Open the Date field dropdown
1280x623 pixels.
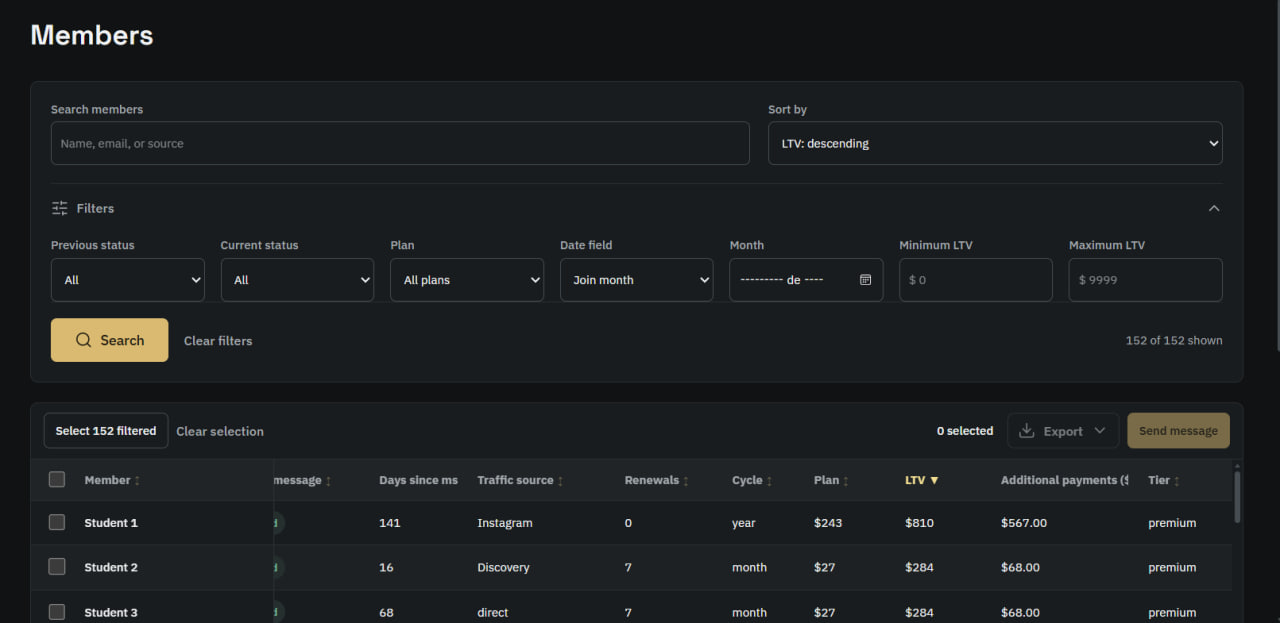pyautogui.click(x=636, y=280)
